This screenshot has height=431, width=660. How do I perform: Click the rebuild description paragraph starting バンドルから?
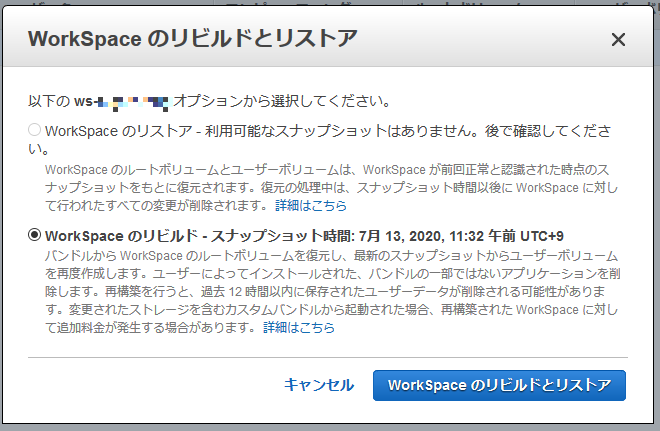tap(333, 292)
